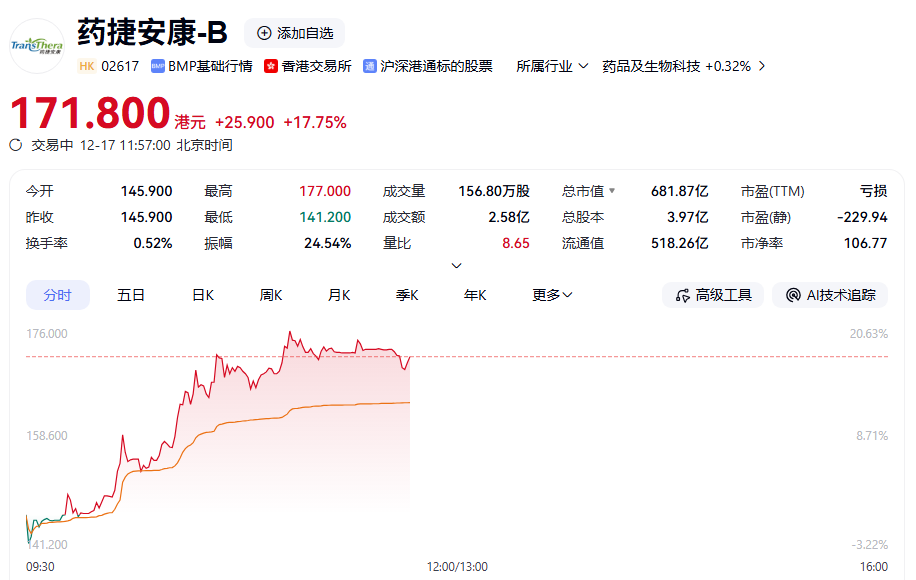Expand more stock data with chevron
Screen dimensions: 916x580
click(x=457, y=266)
